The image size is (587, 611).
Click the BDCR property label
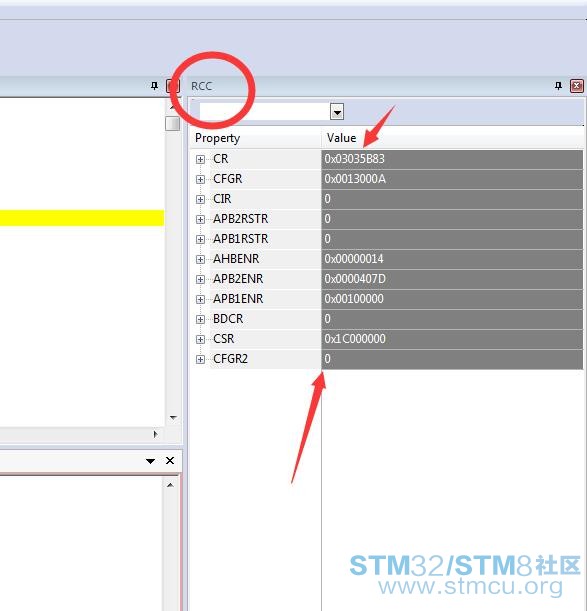click(x=228, y=319)
